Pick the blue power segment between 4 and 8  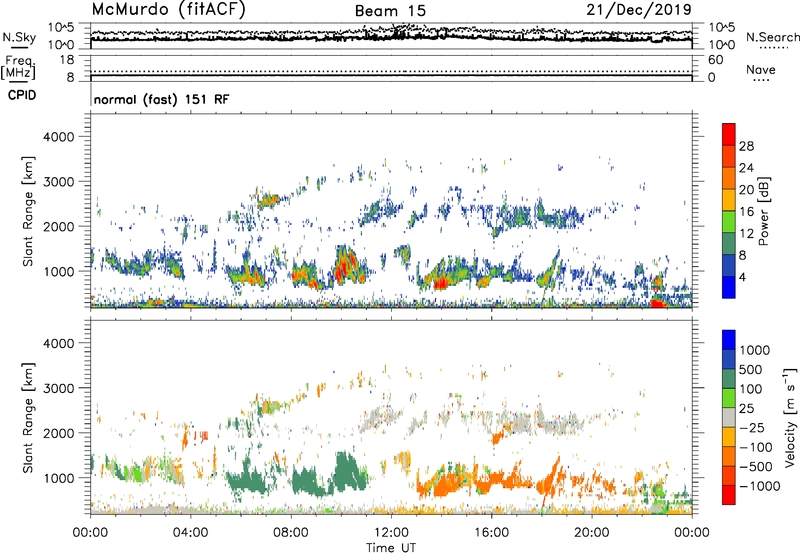pyautogui.click(x=729, y=265)
